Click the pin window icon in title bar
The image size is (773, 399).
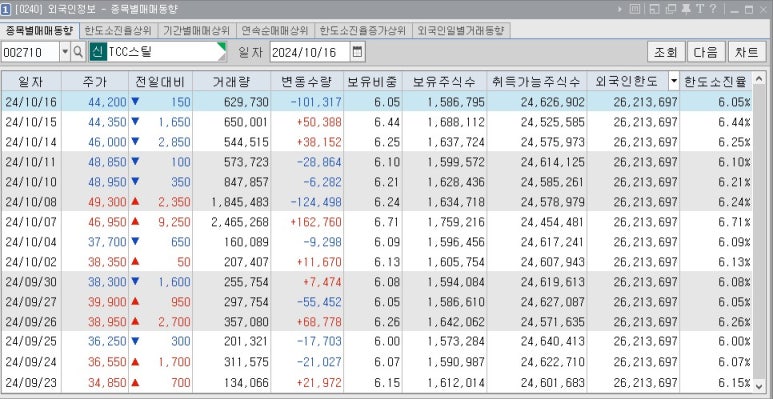click(686, 9)
